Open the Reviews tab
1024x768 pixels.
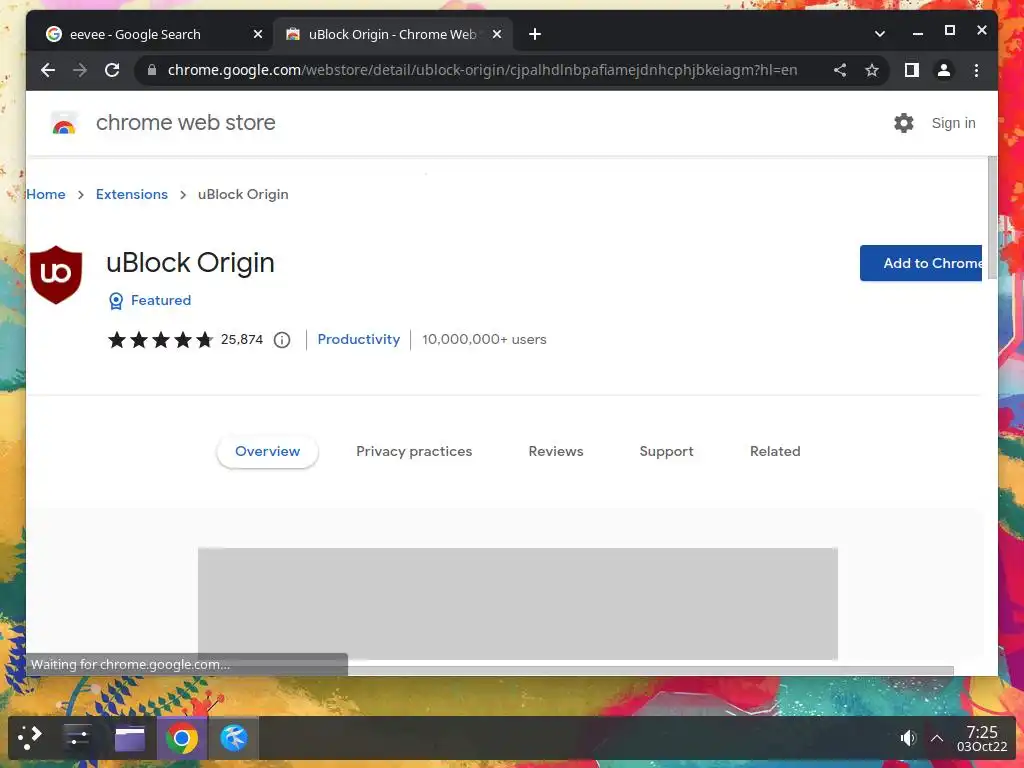556,451
